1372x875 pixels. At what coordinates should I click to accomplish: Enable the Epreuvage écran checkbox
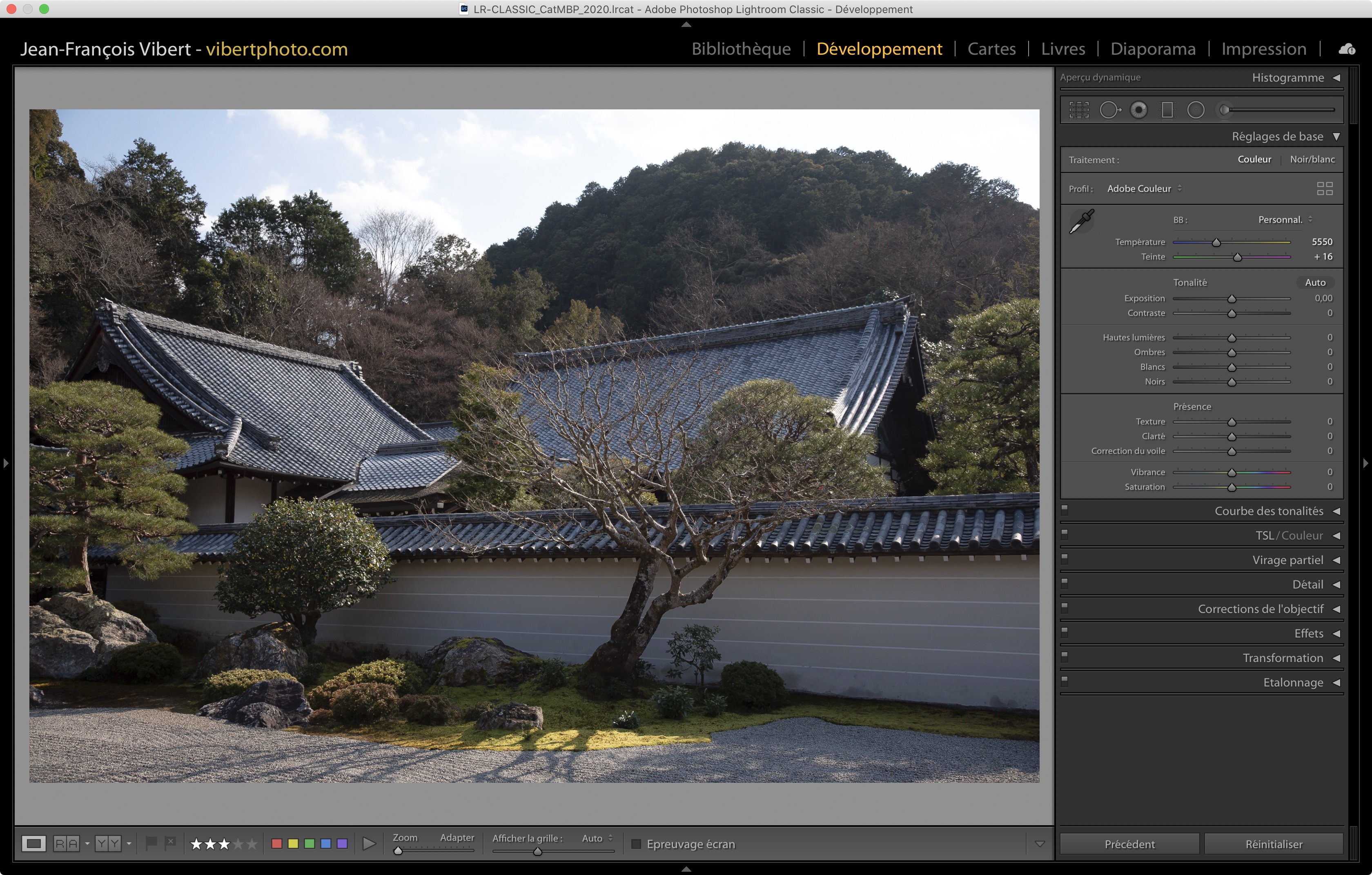tap(637, 844)
